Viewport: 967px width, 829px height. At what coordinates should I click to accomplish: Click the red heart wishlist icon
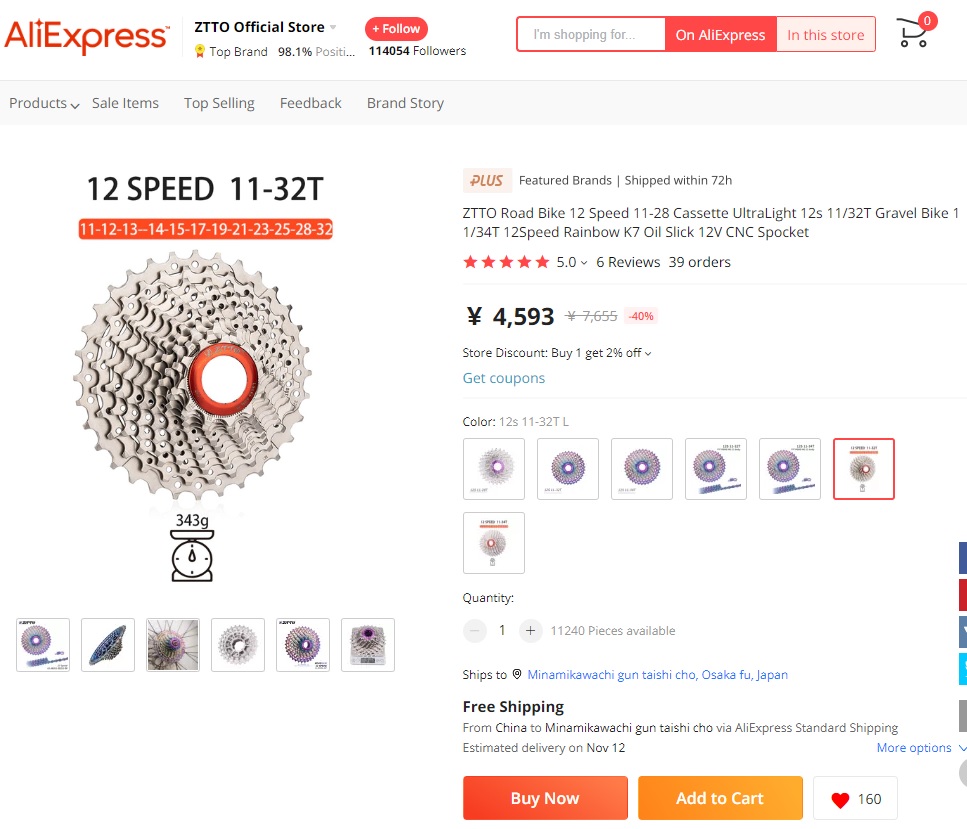point(840,798)
